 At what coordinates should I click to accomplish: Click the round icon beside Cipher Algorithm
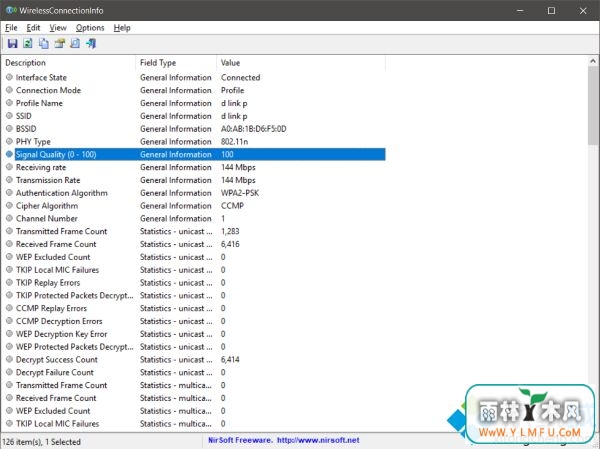pyautogui.click(x=10, y=206)
